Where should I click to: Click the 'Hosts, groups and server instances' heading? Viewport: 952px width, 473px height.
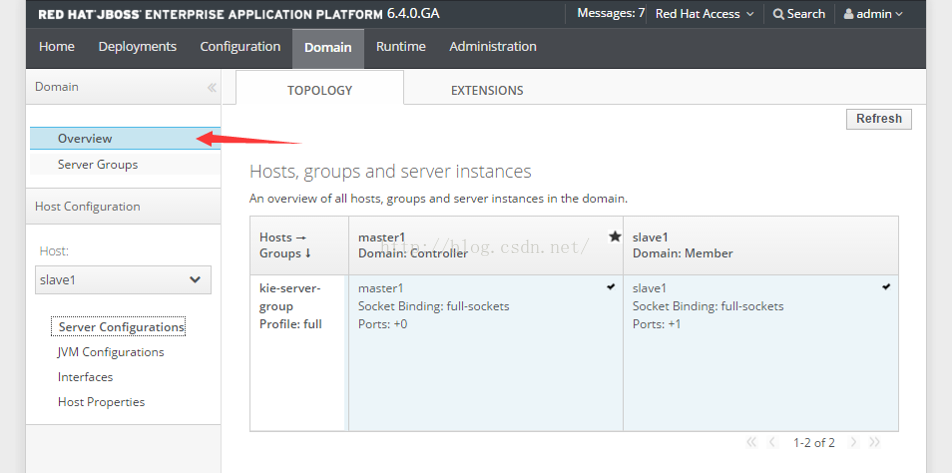tap(390, 172)
